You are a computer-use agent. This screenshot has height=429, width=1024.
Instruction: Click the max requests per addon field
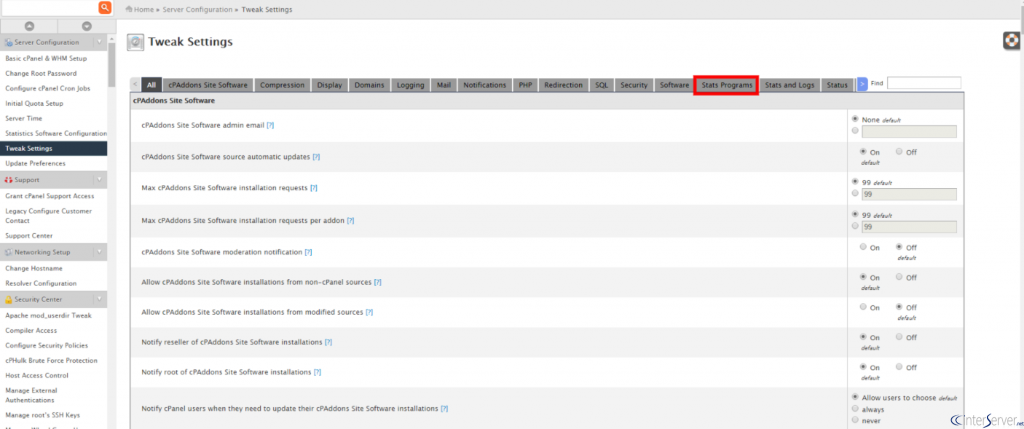909,227
